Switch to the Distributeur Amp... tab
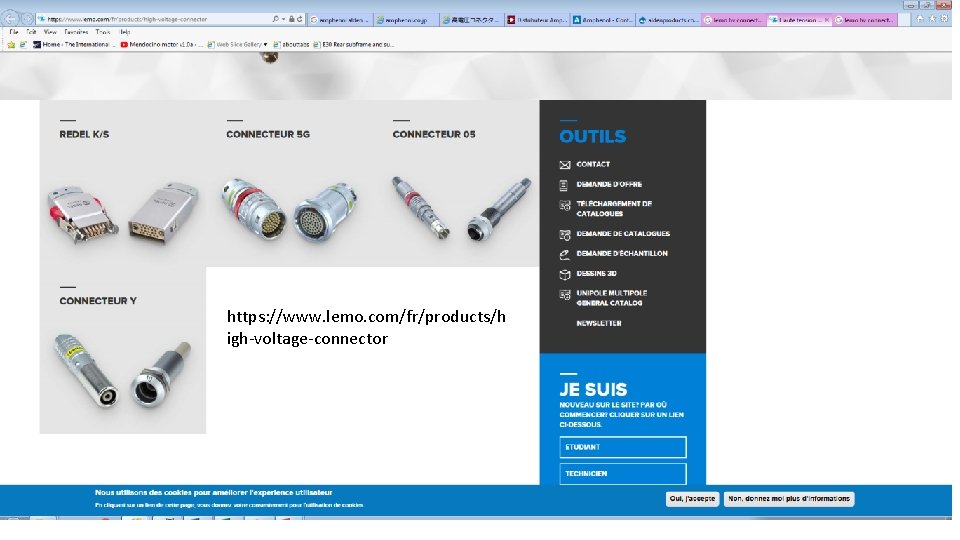960x540 pixels. tap(537, 20)
